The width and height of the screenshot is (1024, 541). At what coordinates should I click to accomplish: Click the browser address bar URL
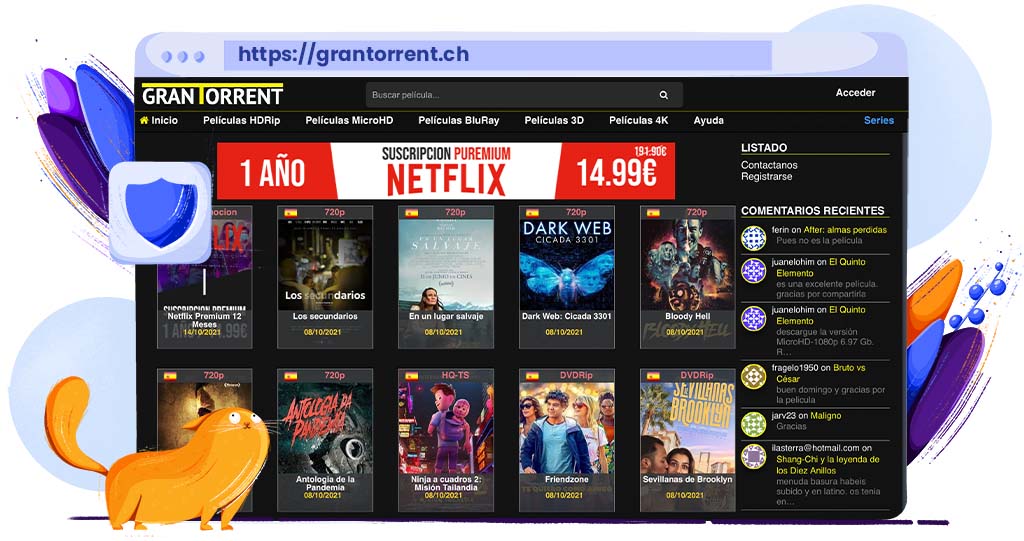pos(353,54)
